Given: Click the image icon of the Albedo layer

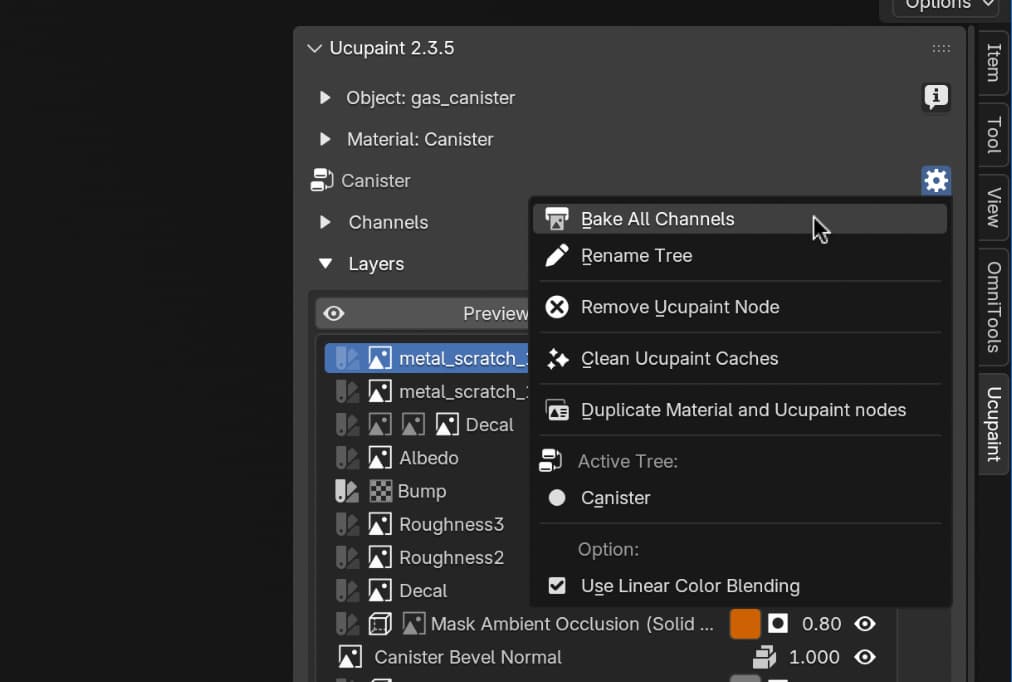Looking at the screenshot, I should [x=380, y=458].
